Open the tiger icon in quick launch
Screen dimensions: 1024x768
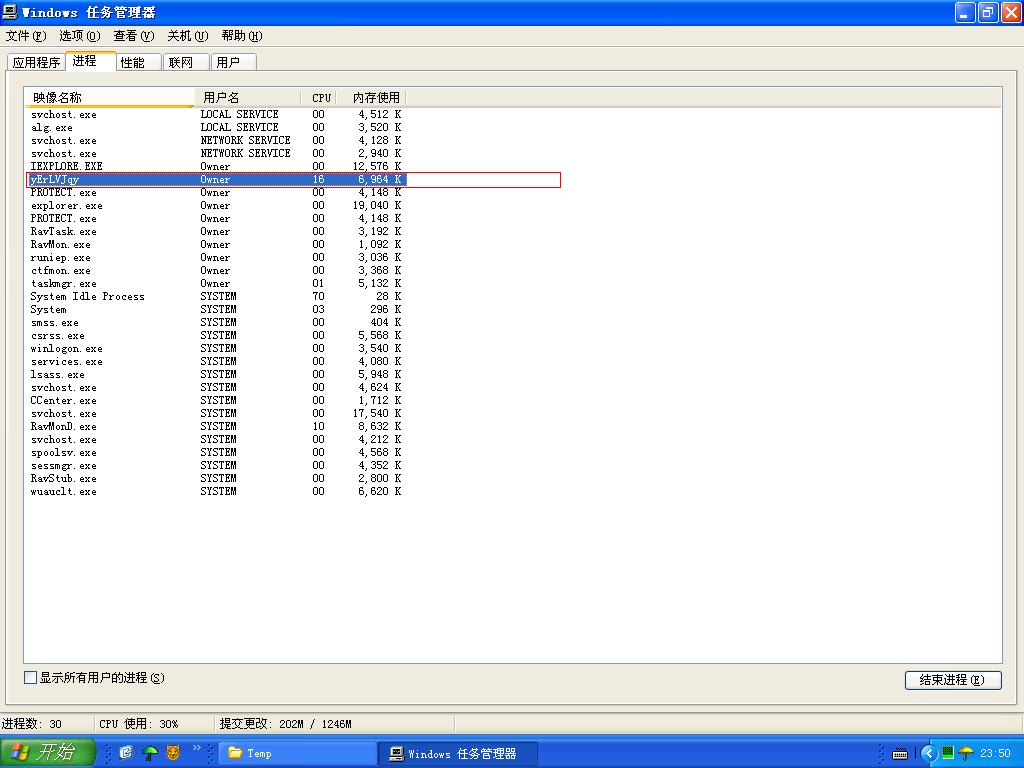pos(173,752)
